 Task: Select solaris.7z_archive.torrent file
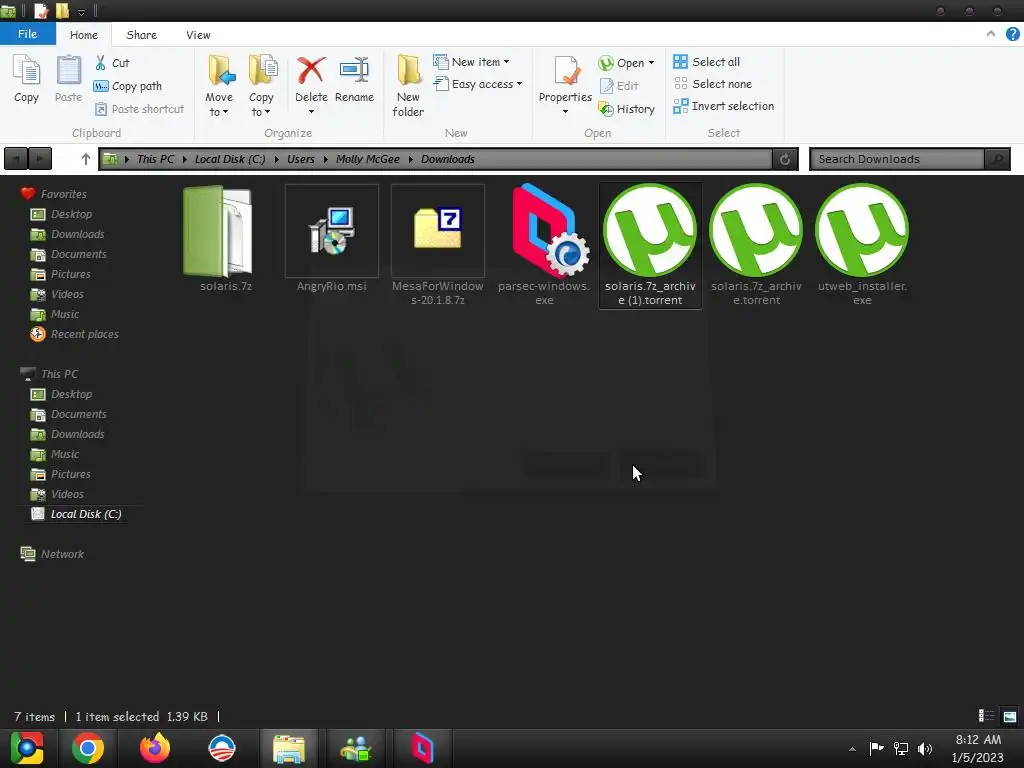pos(756,246)
